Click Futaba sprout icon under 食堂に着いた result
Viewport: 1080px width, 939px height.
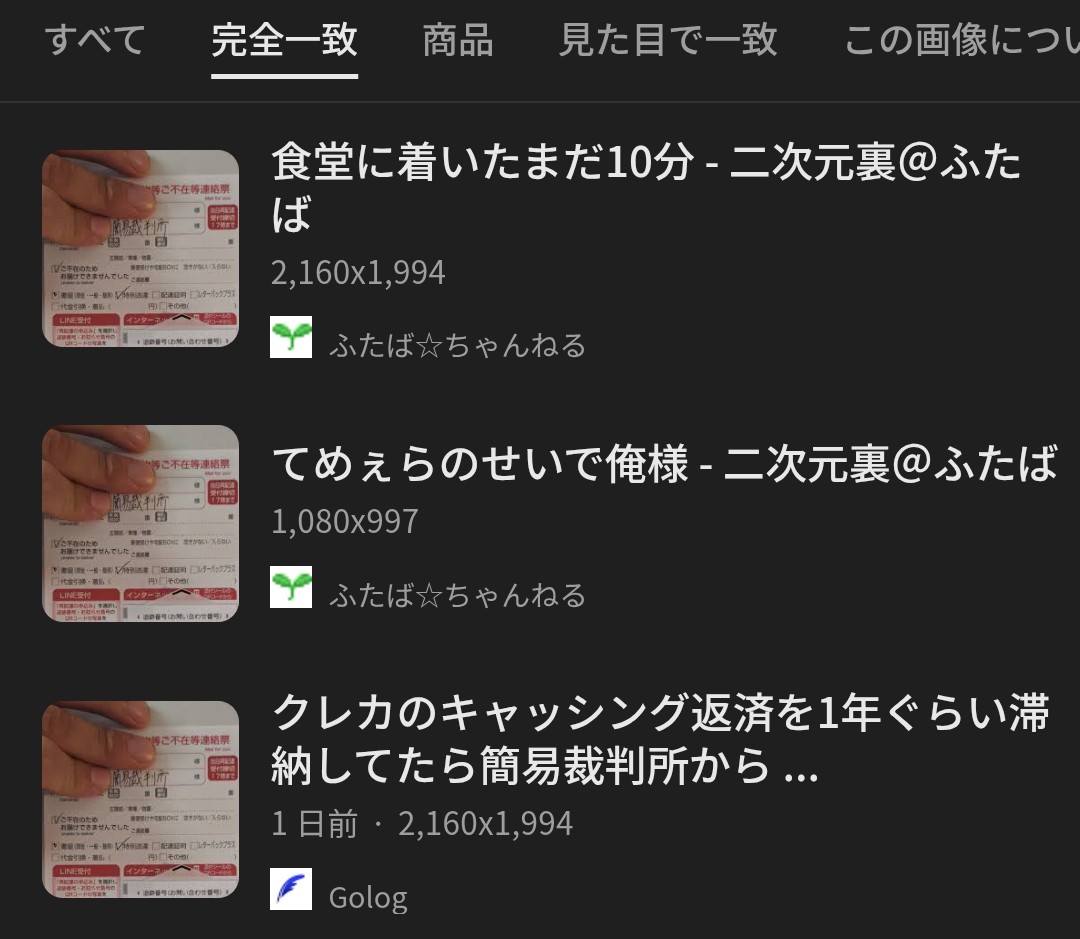pyautogui.click(x=291, y=337)
